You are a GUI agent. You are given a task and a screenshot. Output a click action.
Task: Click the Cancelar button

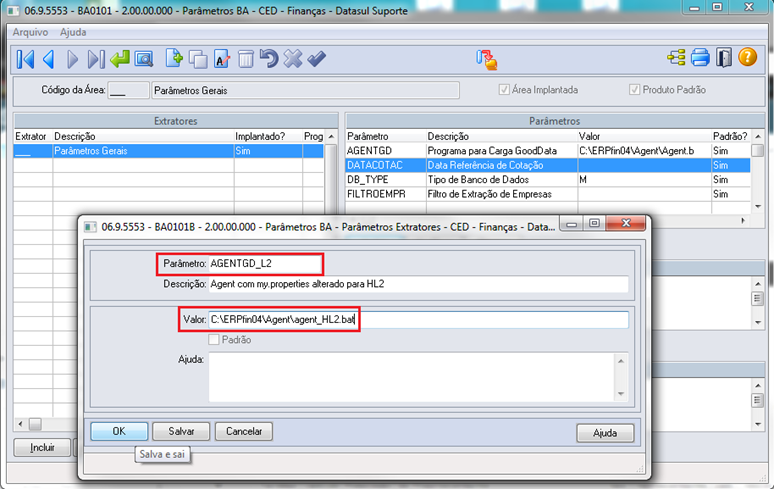coord(244,431)
